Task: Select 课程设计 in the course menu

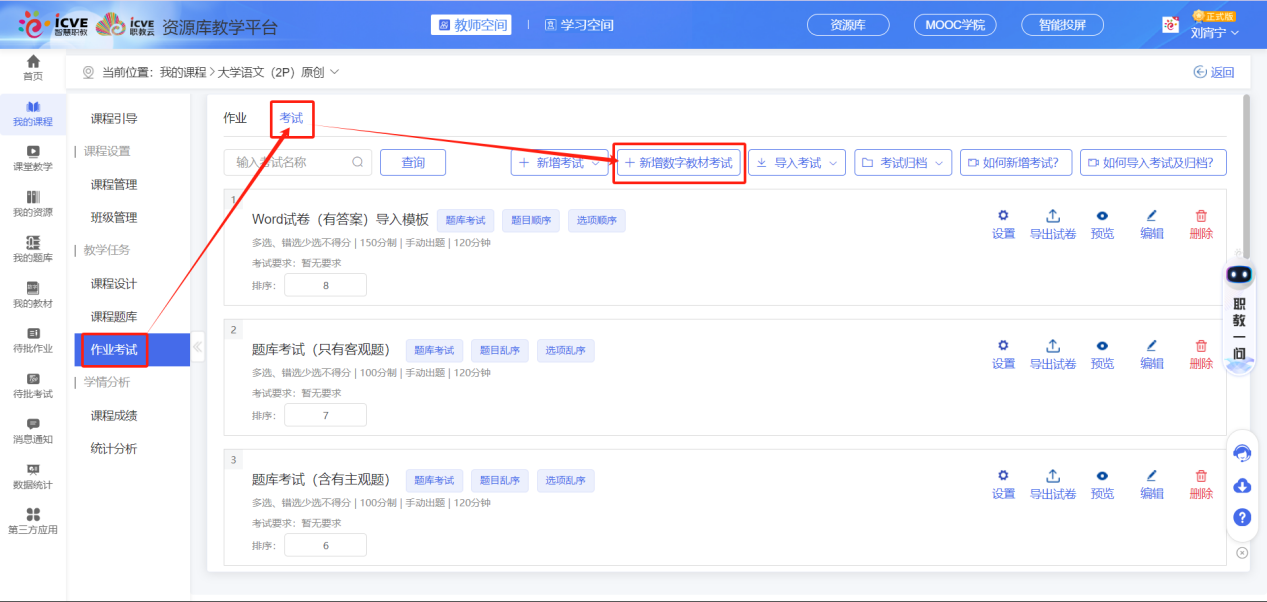Action: pyautogui.click(x=114, y=284)
